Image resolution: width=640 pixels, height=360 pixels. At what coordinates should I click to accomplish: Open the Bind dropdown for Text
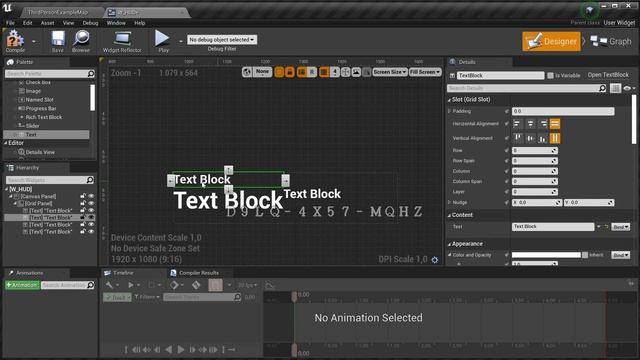620,227
